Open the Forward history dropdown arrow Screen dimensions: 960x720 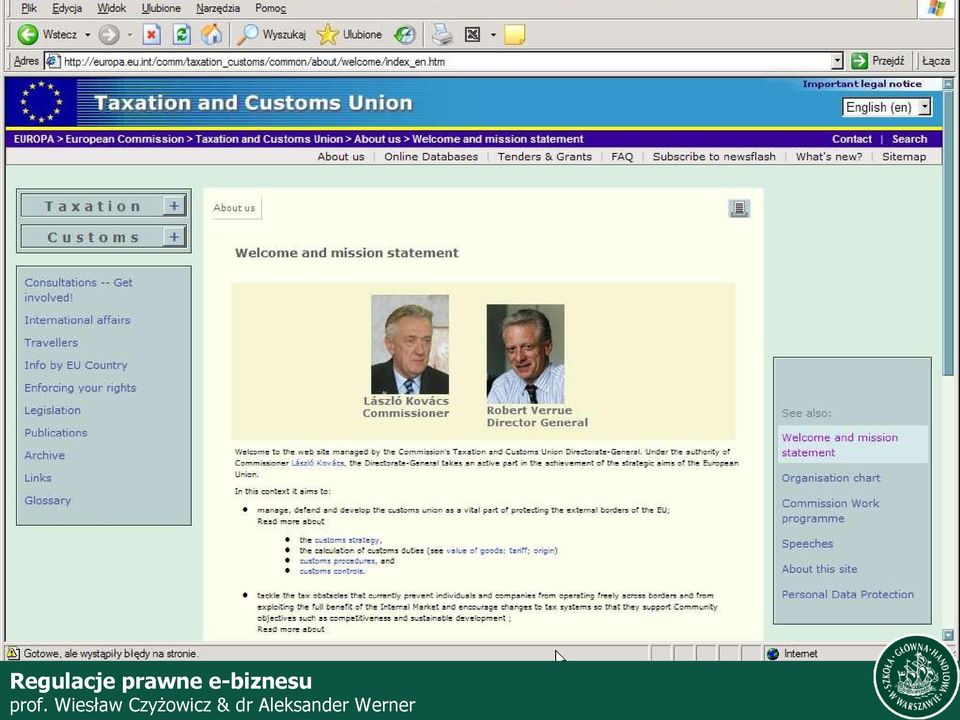130,35
